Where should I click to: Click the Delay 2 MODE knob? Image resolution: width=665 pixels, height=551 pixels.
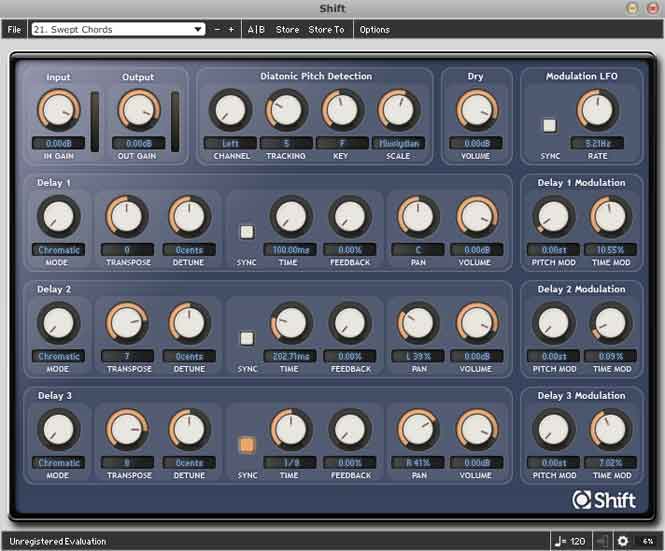[x=59, y=323]
